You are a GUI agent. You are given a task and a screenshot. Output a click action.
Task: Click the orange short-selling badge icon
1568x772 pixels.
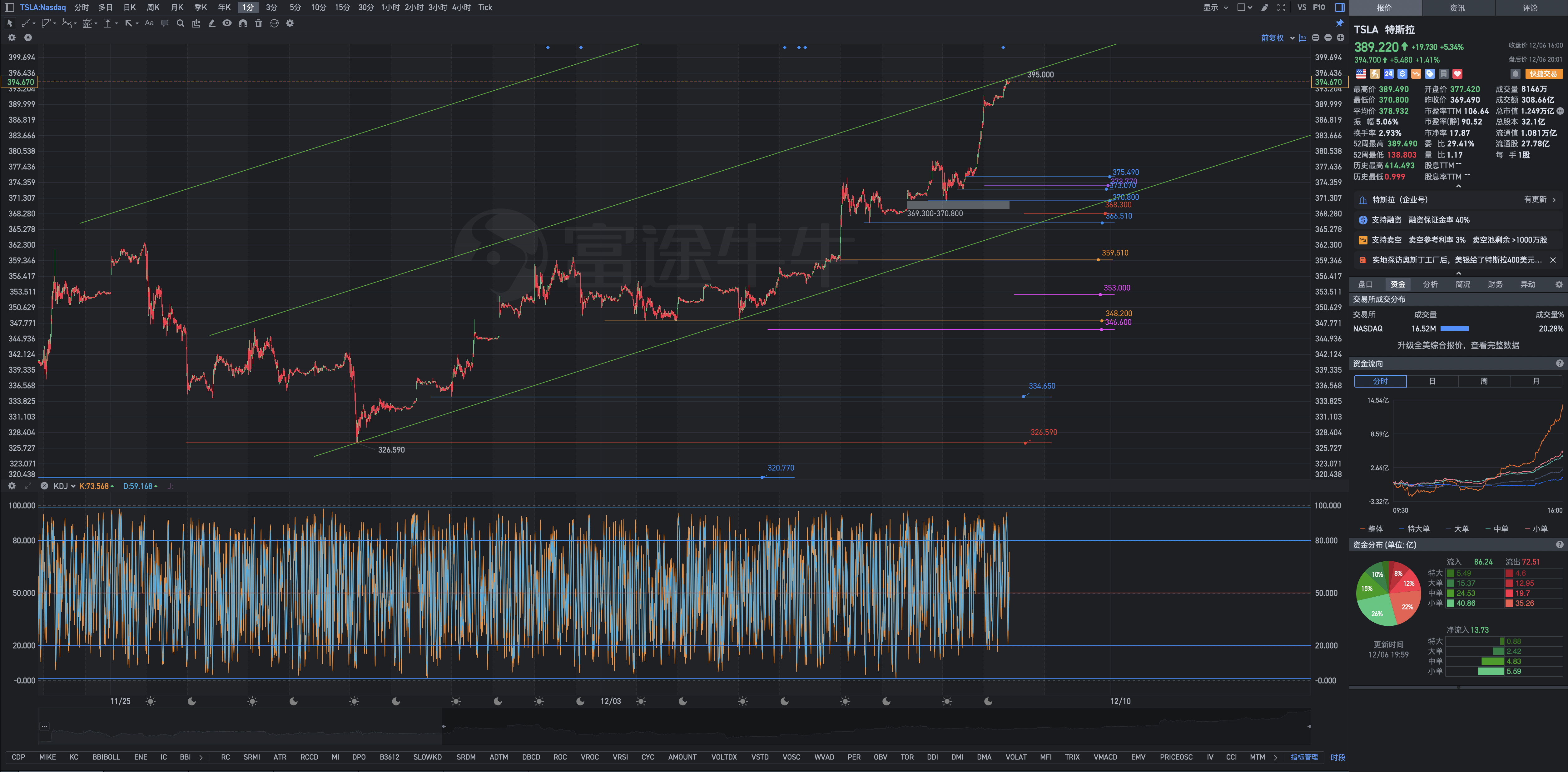click(1417, 74)
